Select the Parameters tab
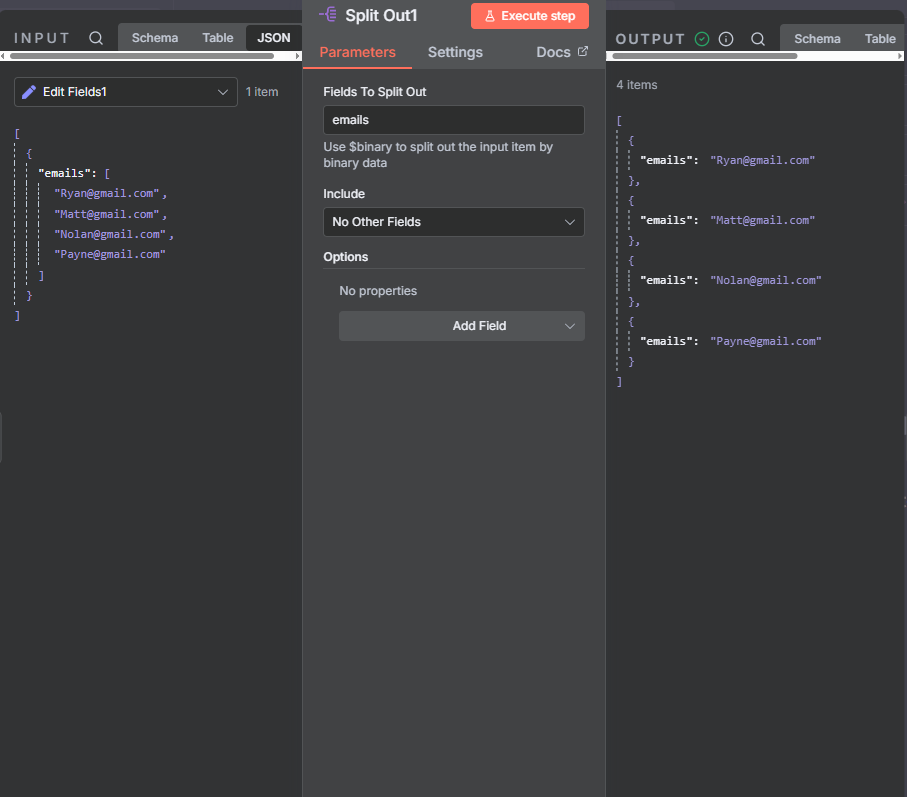The height and width of the screenshot is (797, 907). pyautogui.click(x=357, y=52)
